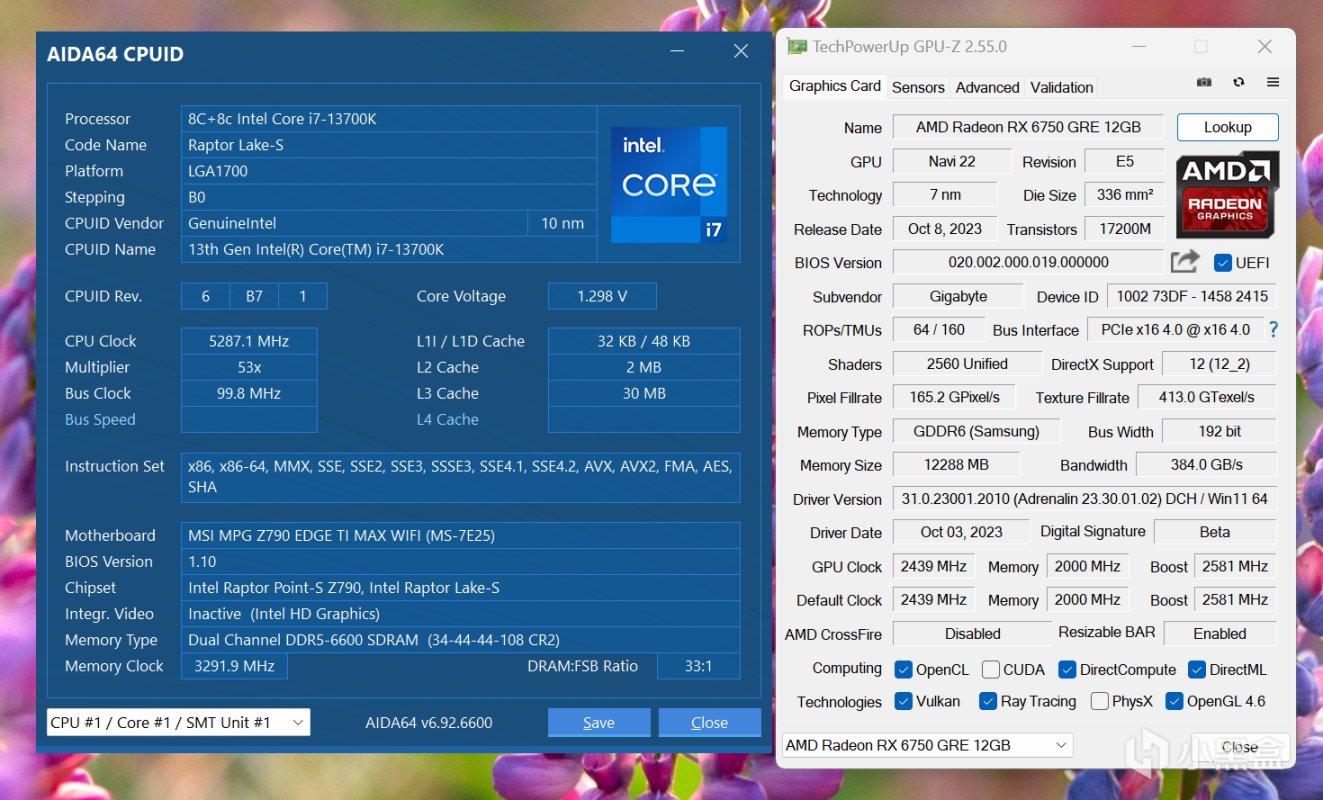
Task: Click the AMD CrossFire field showing Disabled
Action: click(x=972, y=633)
